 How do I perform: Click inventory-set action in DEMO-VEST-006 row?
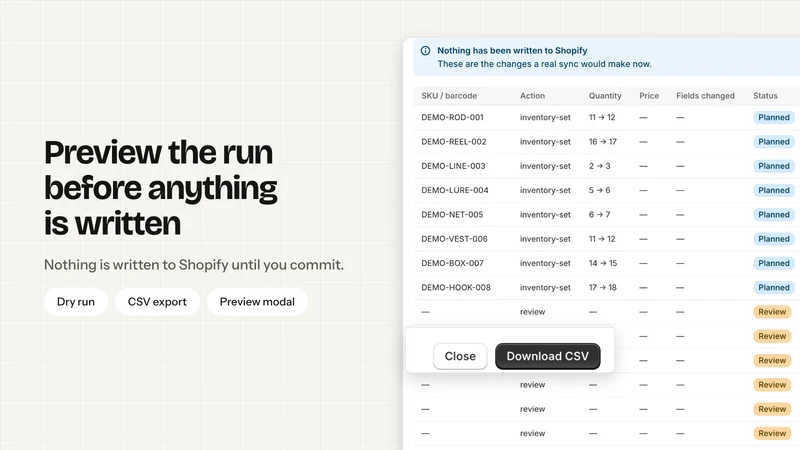[x=545, y=239]
